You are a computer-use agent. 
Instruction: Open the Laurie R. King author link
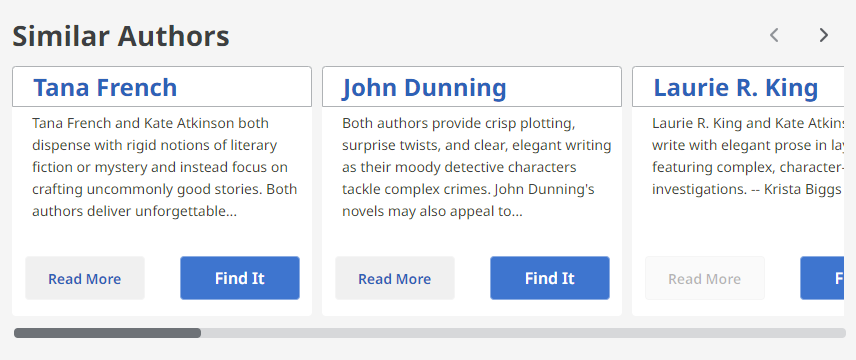[736, 87]
